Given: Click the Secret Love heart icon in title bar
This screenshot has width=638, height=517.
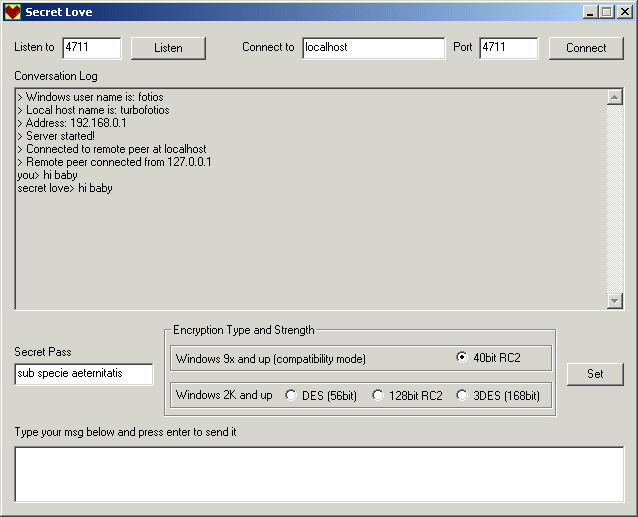Looking at the screenshot, I should click(12, 12).
